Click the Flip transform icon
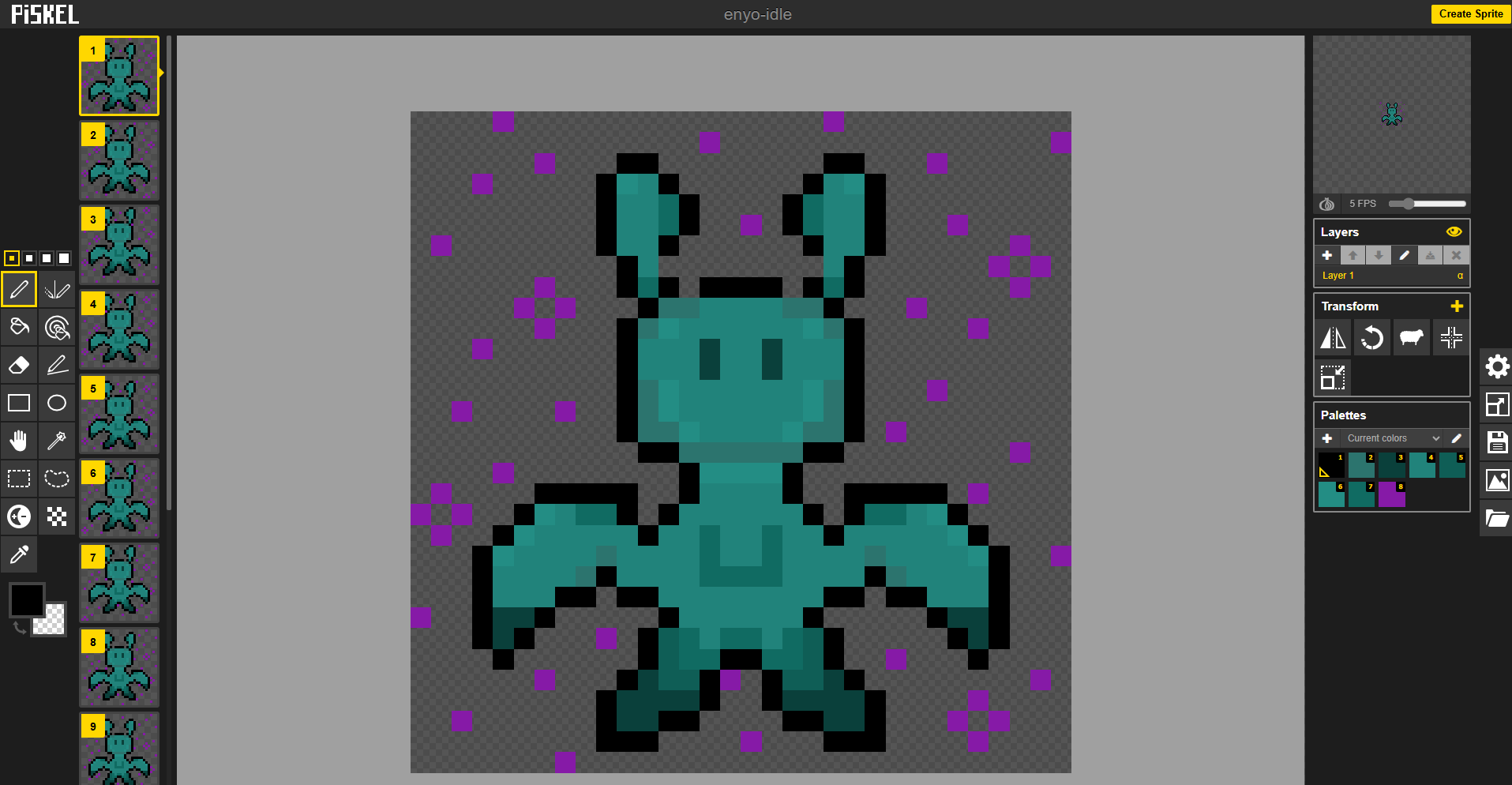Viewport: 1512px width, 785px height. 1334,338
